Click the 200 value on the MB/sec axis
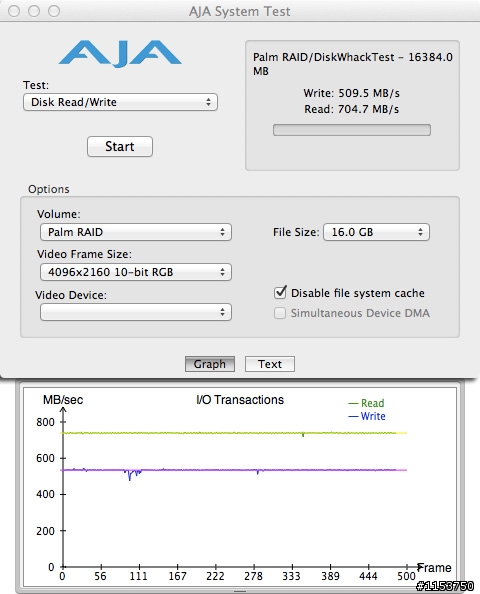Image resolution: width=480 pixels, height=594 pixels. (x=45, y=531)
